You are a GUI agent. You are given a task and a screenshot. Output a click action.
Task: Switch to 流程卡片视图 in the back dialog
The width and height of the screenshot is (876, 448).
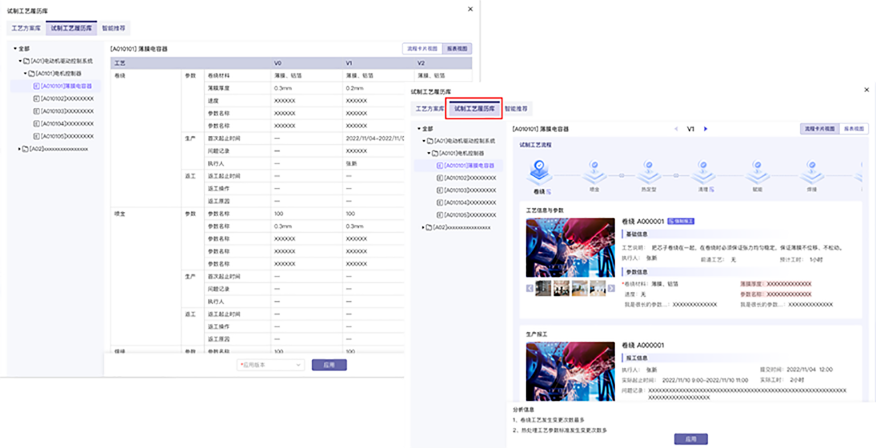click(x=421, y=48)
